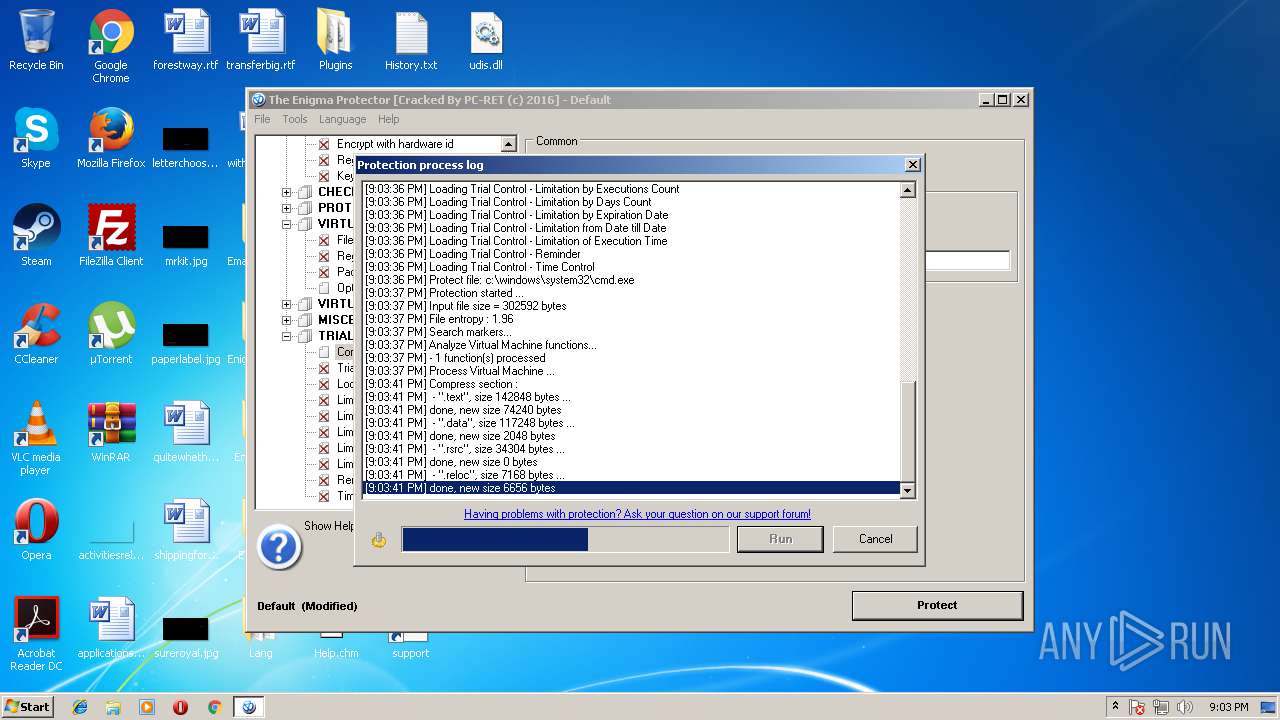Expand the CHECK tree group
Screen dimensions: 1280x720
(287, 192)
